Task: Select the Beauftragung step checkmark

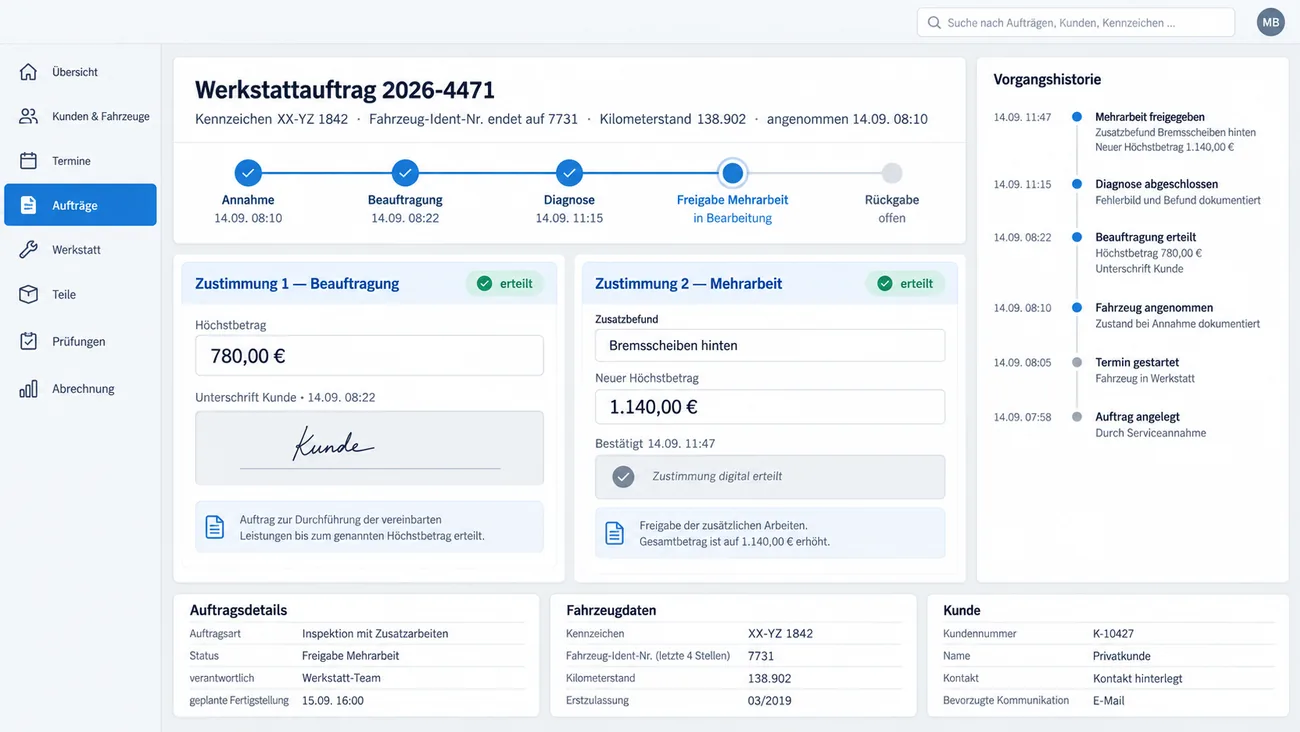Action: point(405,173)
